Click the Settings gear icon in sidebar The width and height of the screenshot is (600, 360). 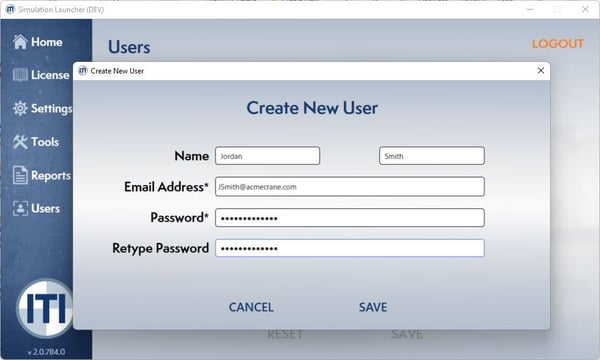(x=20, y=108)
